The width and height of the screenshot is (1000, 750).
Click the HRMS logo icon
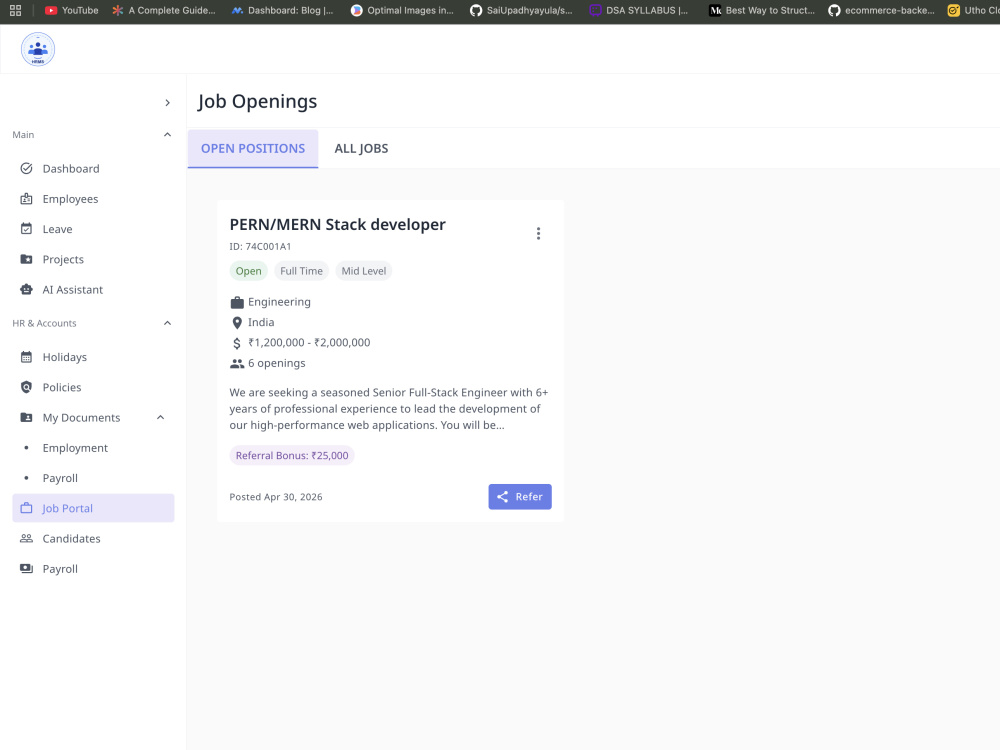pos(38,49)
